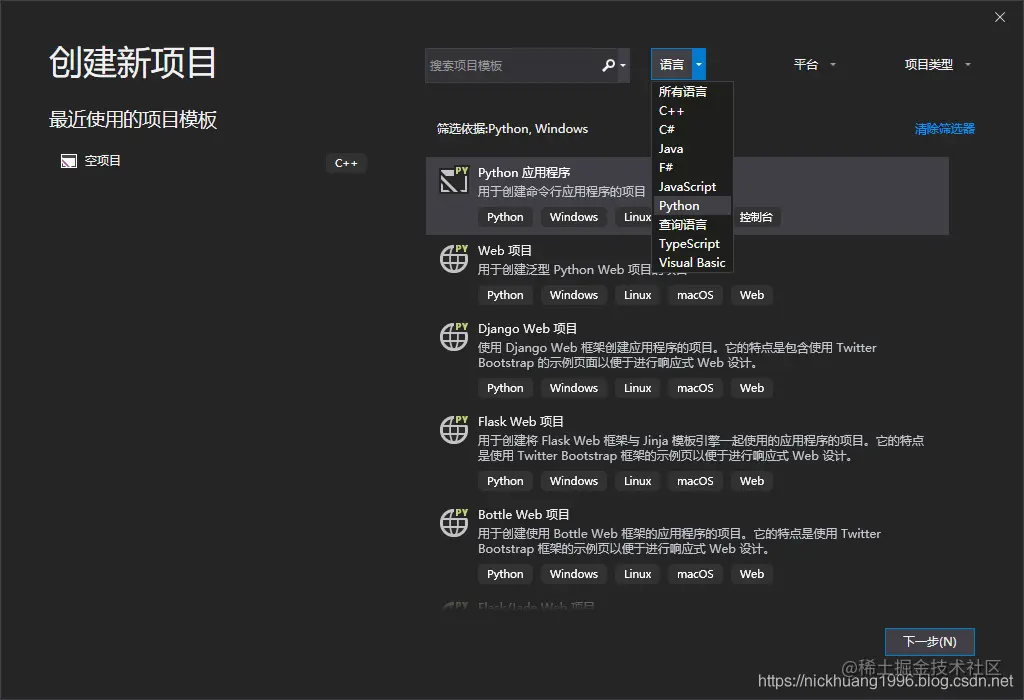Click macOS tag under Web 项目

pyautogui.click(x=695, y=295)
